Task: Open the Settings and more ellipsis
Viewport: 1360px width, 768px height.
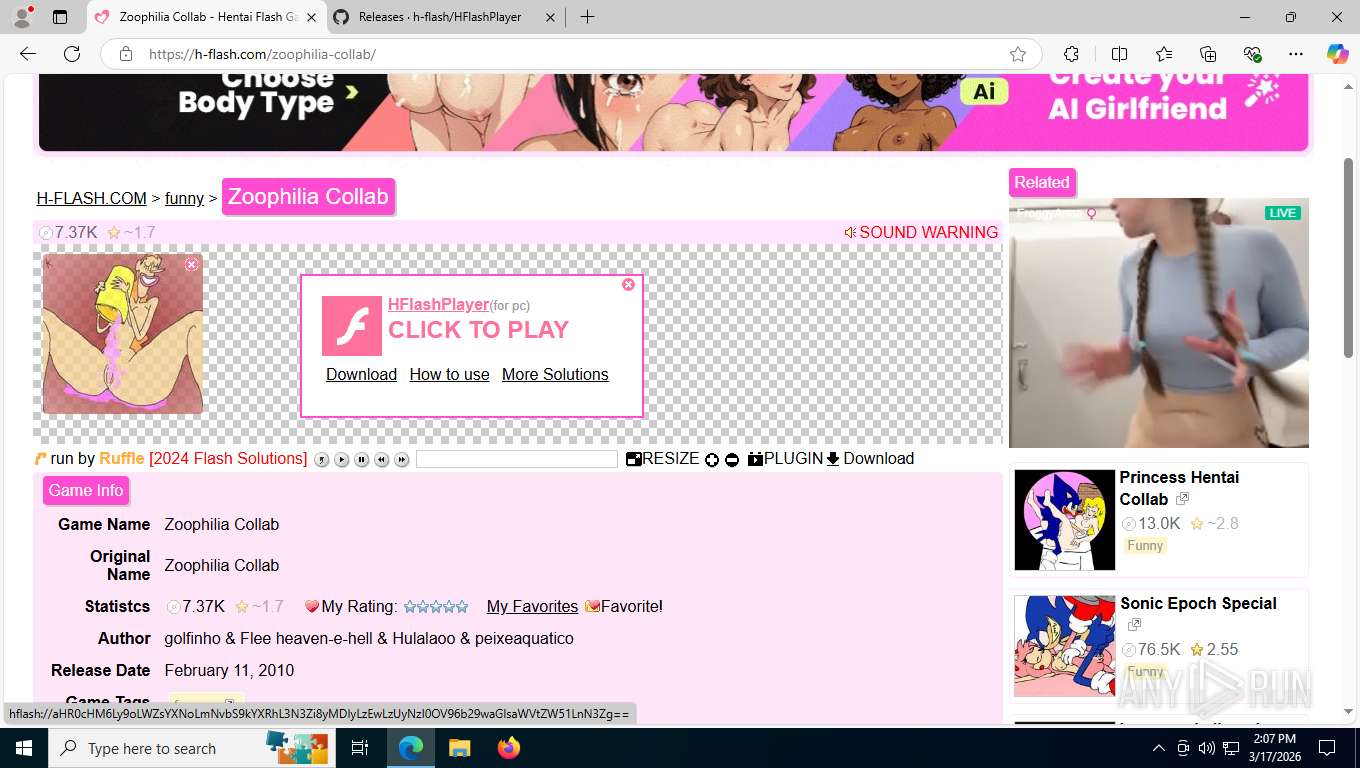Action: click(x=1296, y=54)
